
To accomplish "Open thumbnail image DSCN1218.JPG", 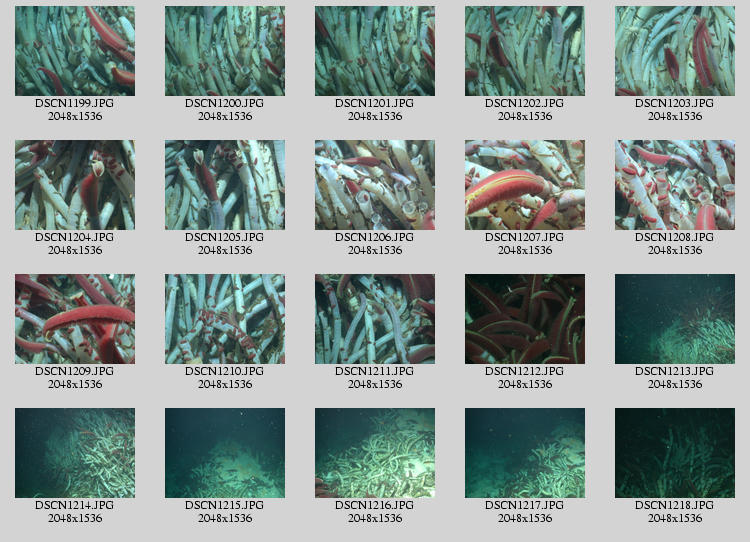I will pos(675,453).
